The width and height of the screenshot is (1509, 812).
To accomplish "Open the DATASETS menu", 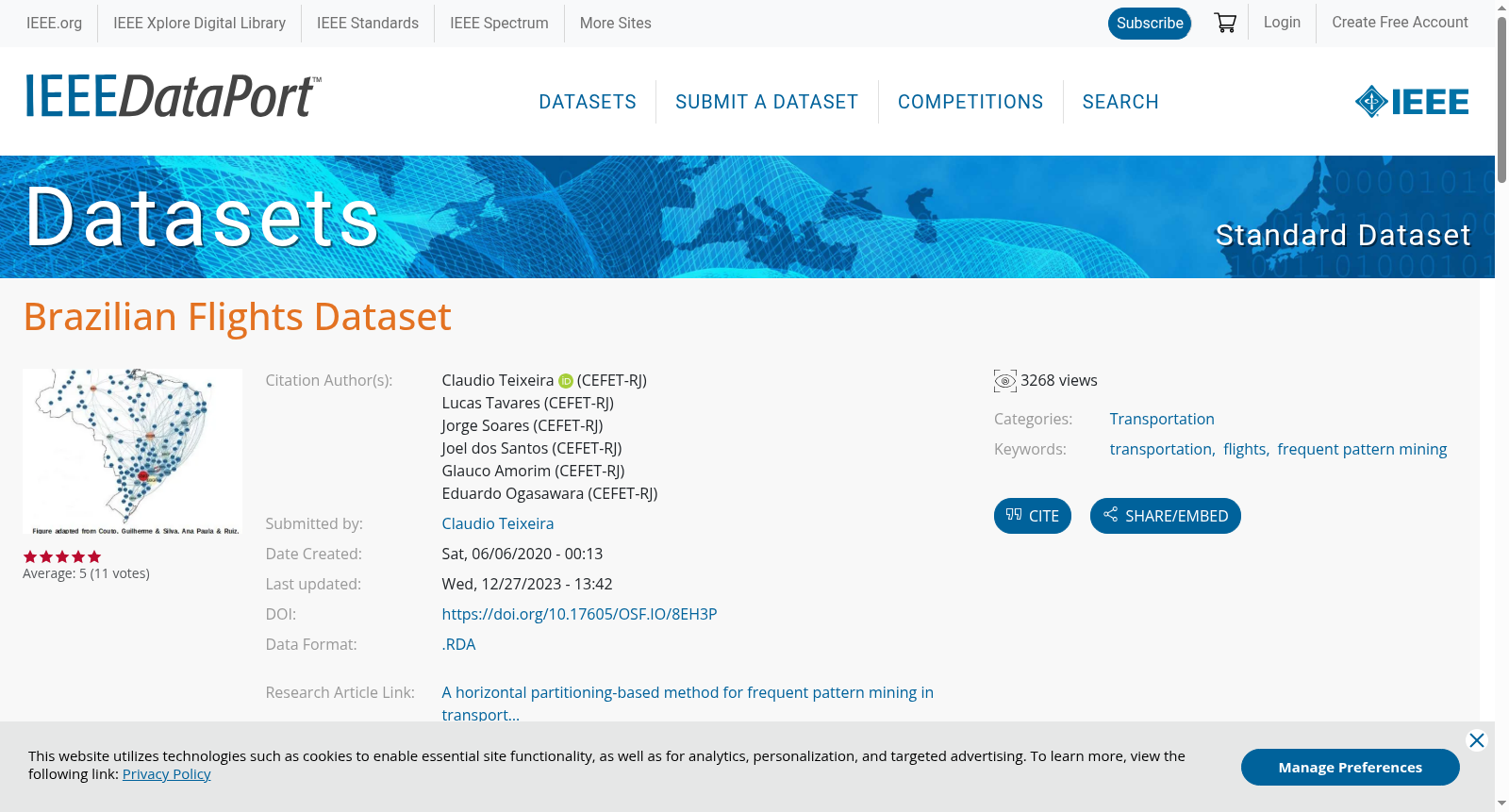I will click(588, 102).
